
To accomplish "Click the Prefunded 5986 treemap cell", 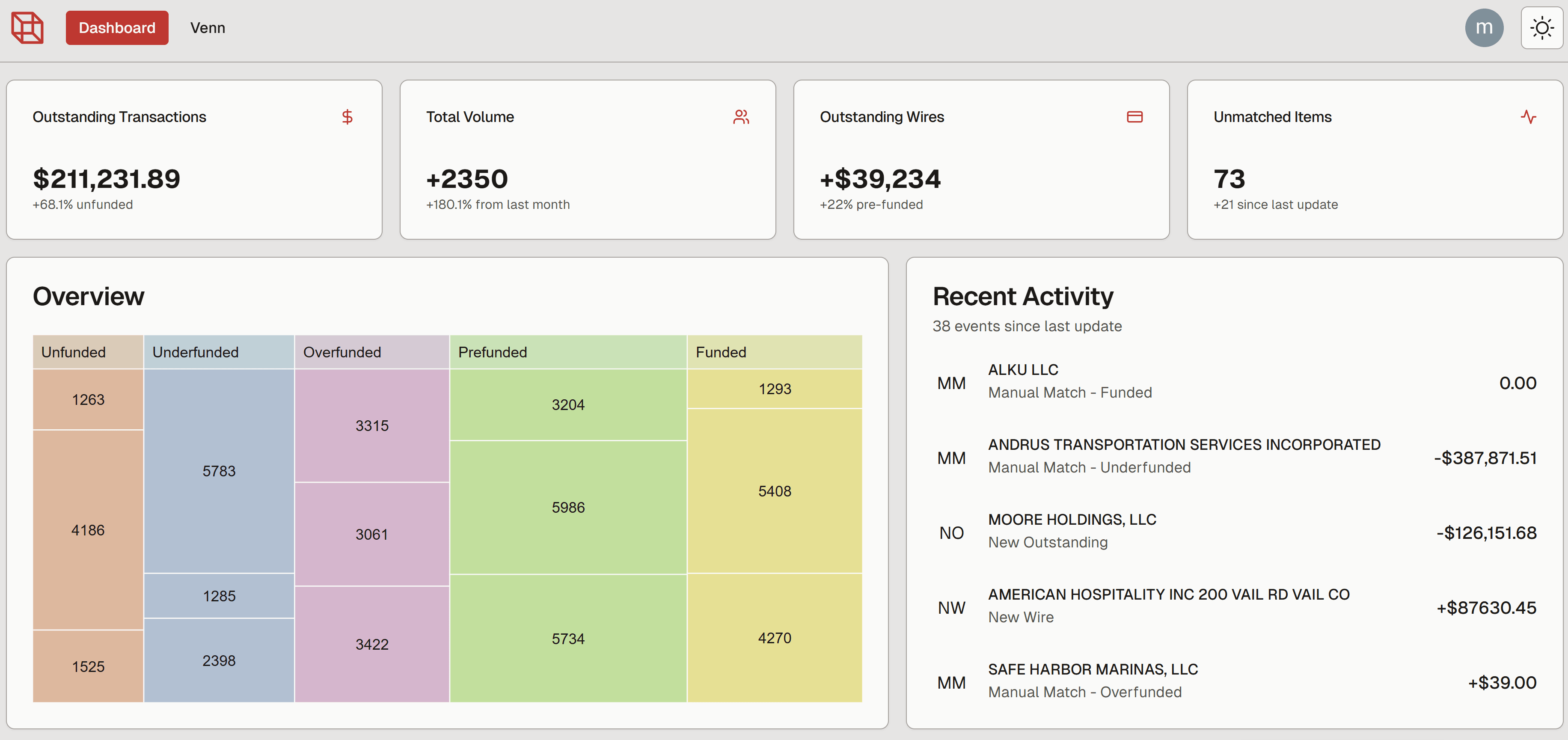I will click(567, 508).
